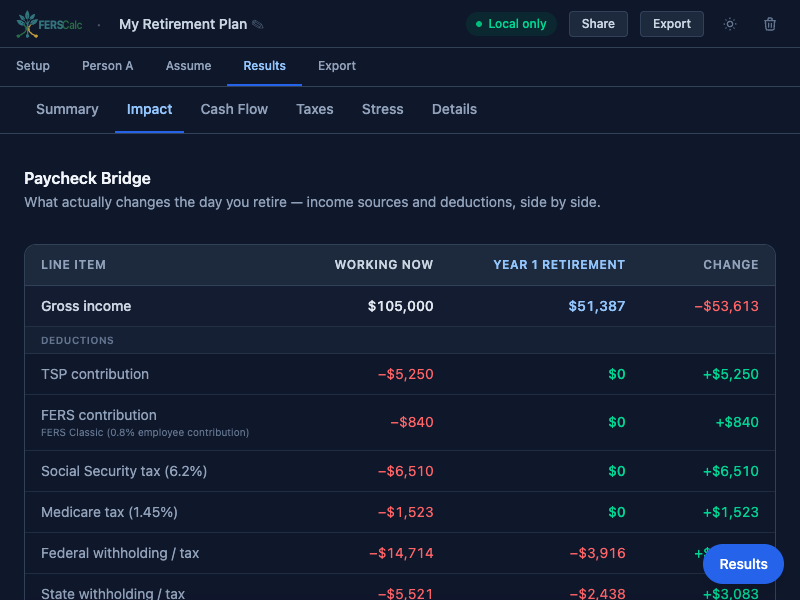This screenshot has width=800, height=600.
Task: Click the −$5,250 TSP working value
Action: 406,374
